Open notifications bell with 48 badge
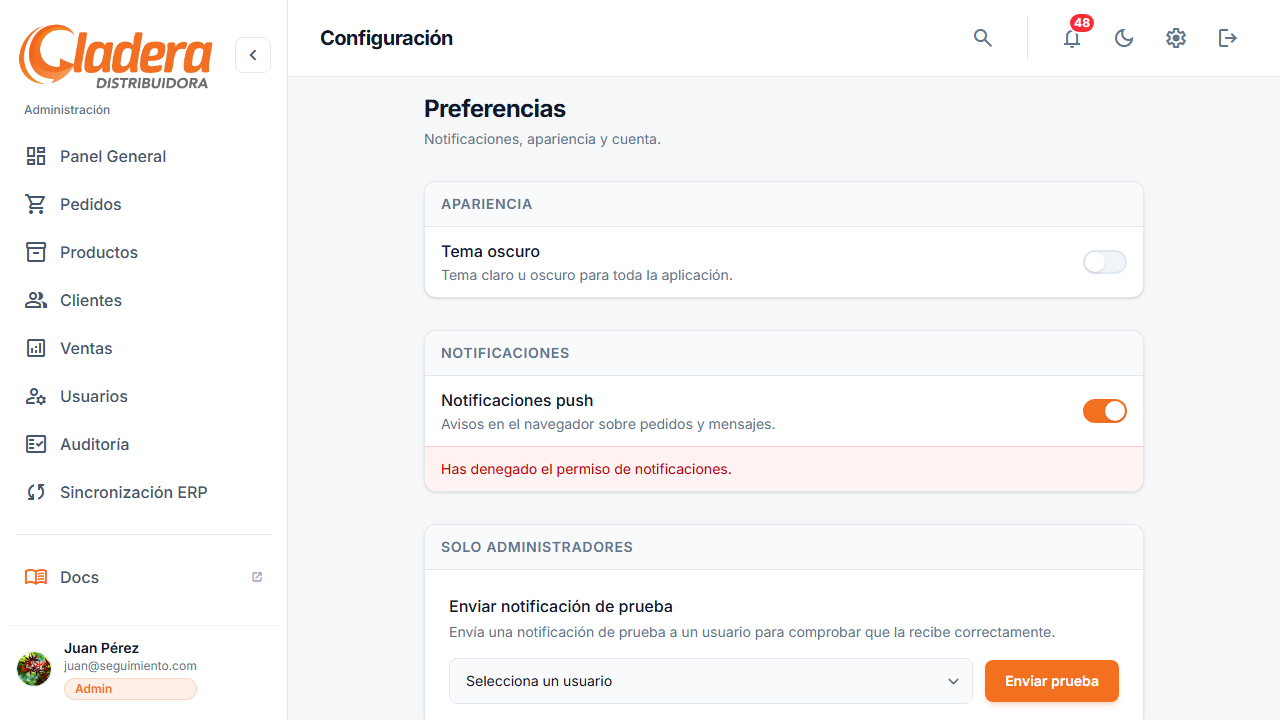Screen dimensions: 1280x720 (1072, 38)
